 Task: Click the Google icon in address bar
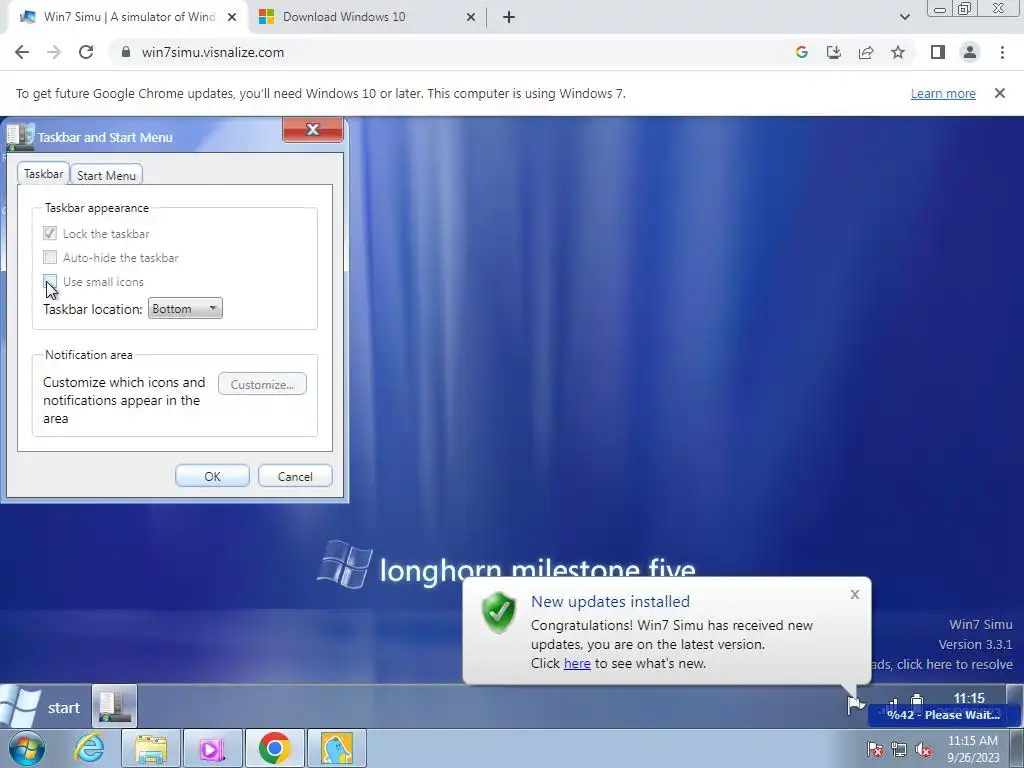pos(801,52)
